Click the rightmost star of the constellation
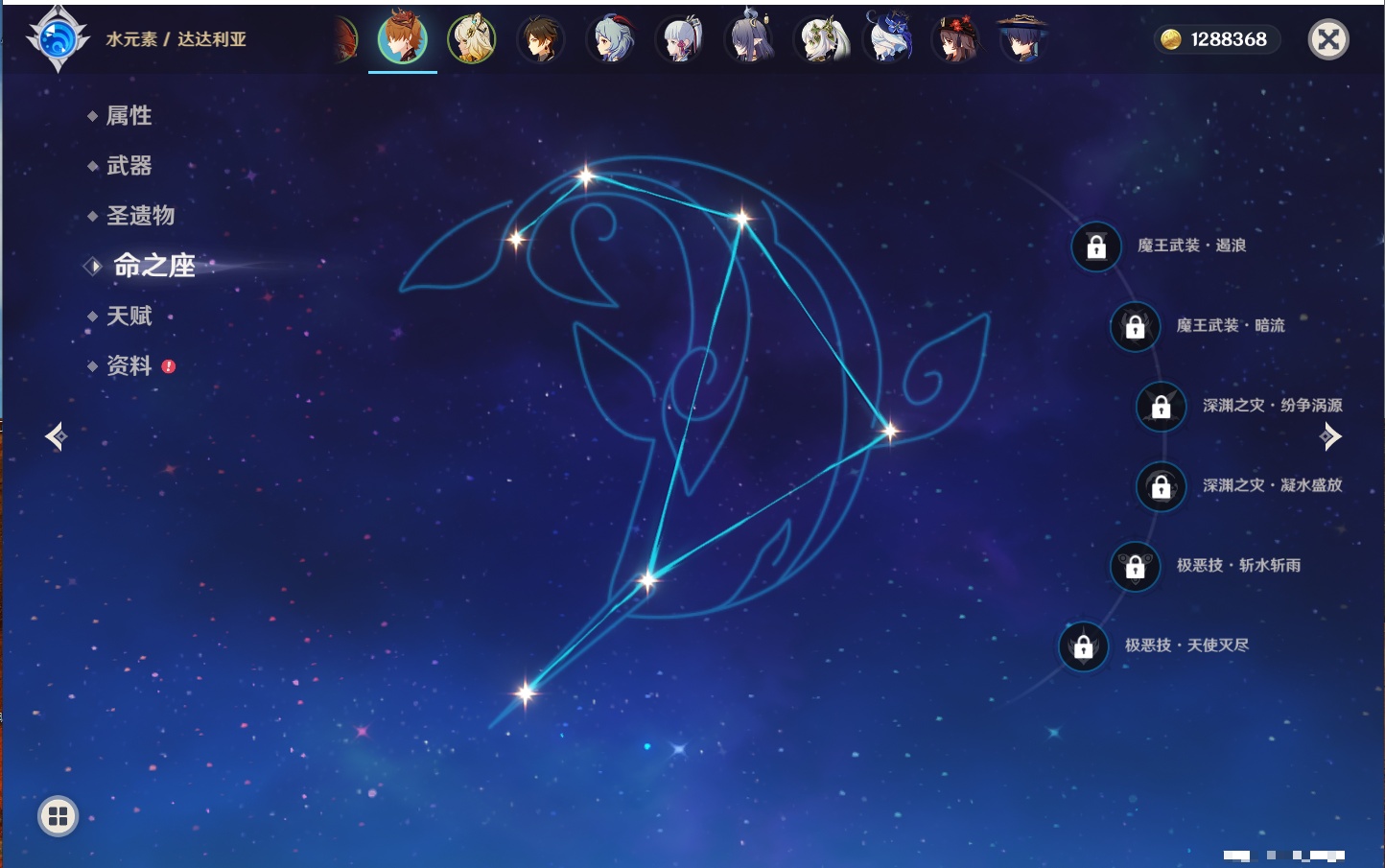 [x=889, y=431]
